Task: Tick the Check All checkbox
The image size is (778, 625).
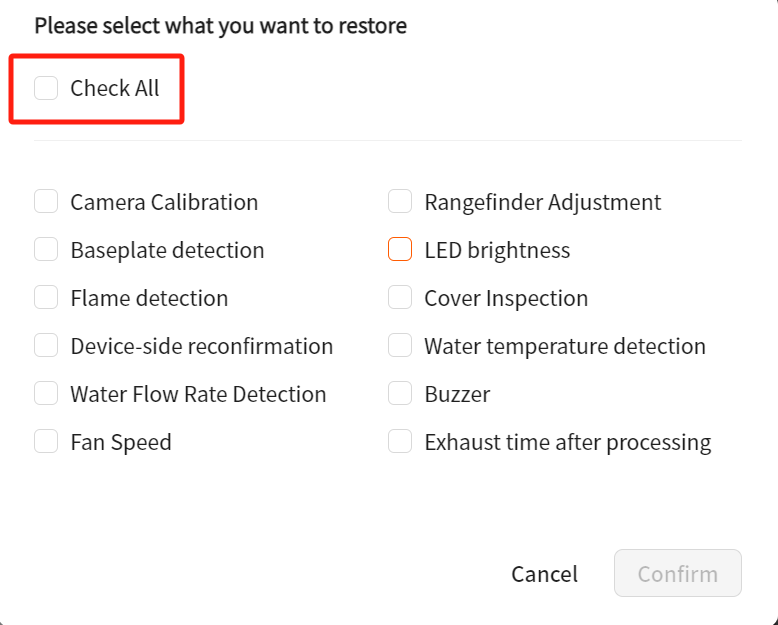Action: point(46,88)
